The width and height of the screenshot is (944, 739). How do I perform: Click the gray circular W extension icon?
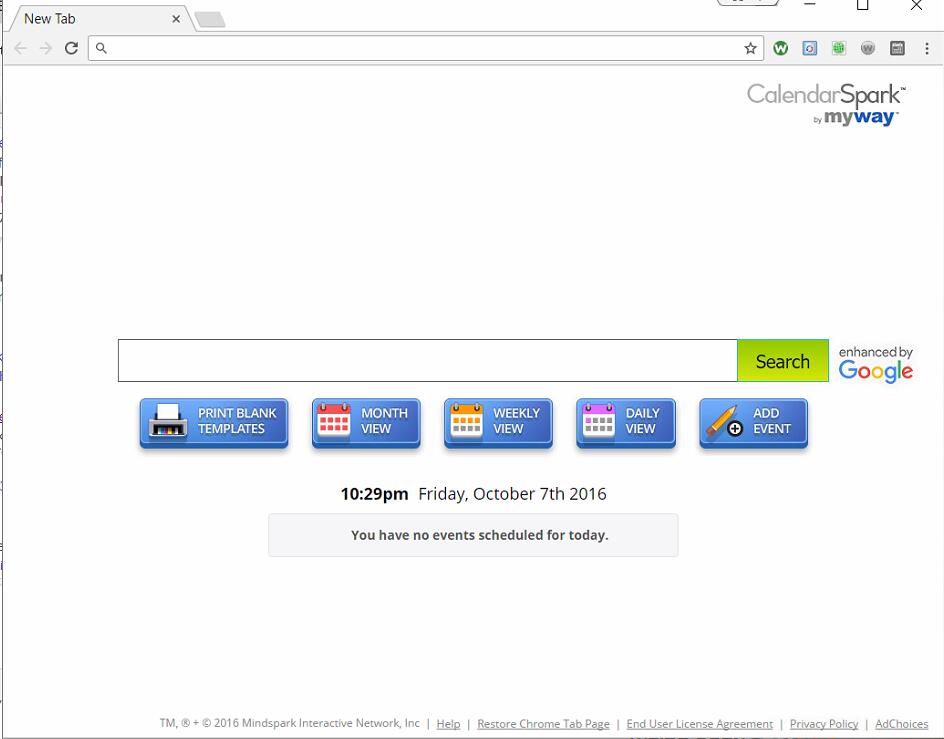(x=868, y=48)
